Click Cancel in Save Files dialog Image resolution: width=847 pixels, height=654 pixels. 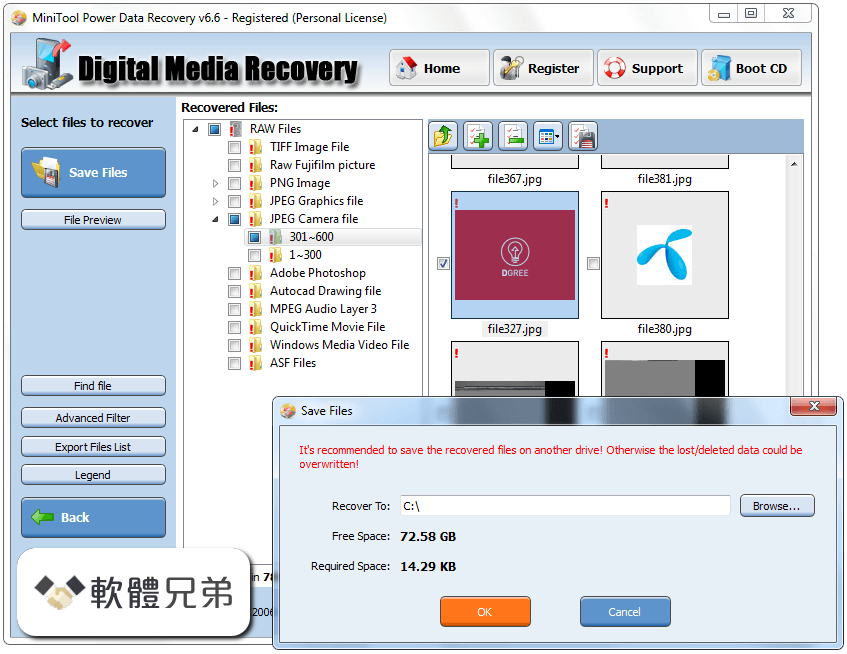click(x=625, y=611)
